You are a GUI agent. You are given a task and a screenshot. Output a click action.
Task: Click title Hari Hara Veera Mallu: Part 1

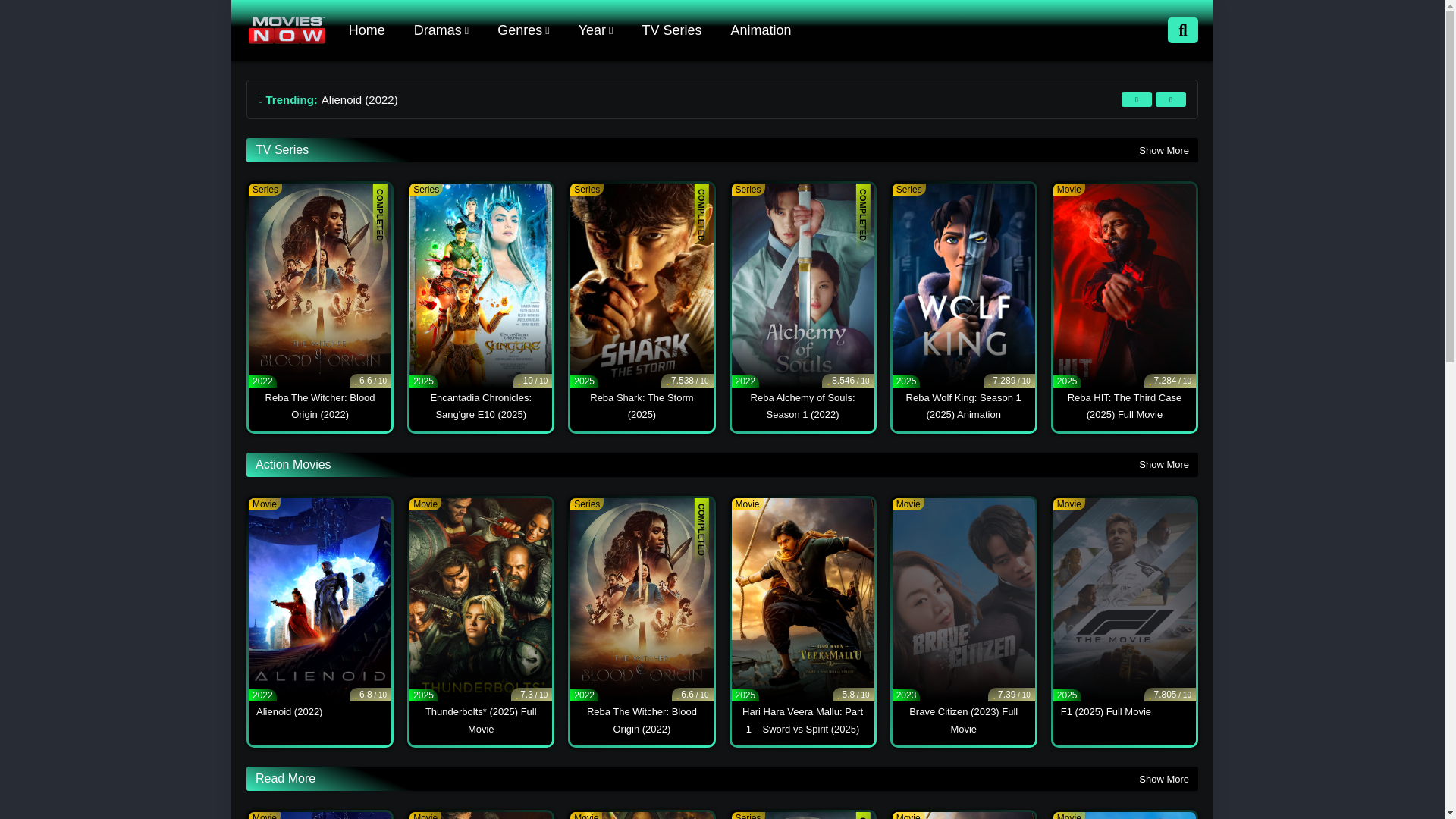[802, 720]
